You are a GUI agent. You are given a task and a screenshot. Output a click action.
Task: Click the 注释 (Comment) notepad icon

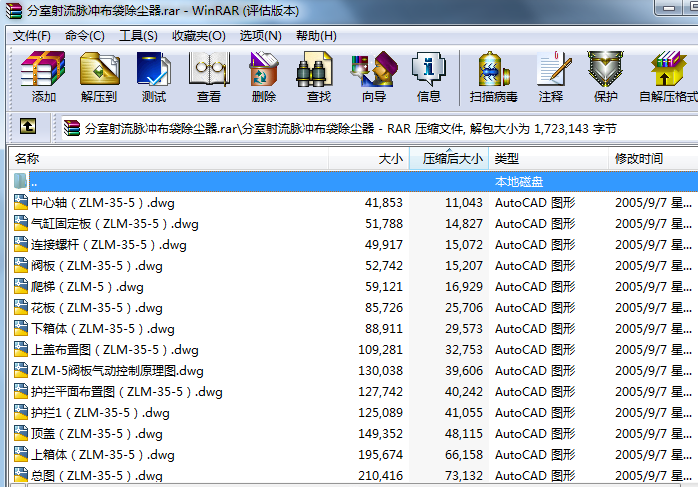[x=553, y=69]
